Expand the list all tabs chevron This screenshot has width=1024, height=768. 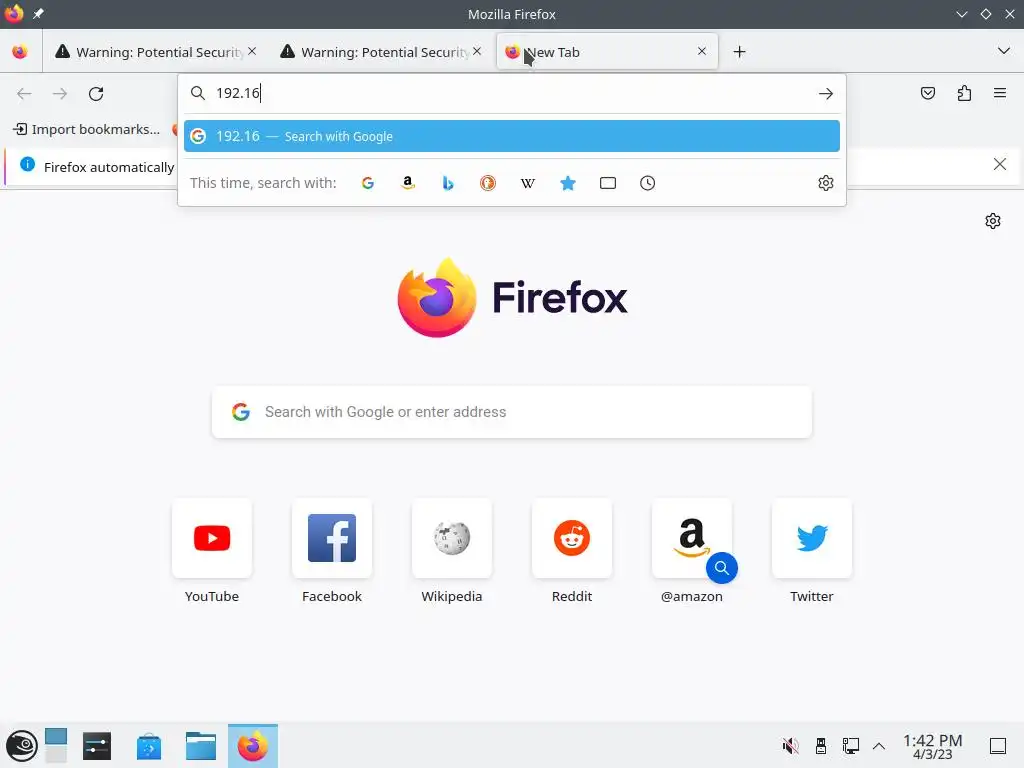(1004, 51)
